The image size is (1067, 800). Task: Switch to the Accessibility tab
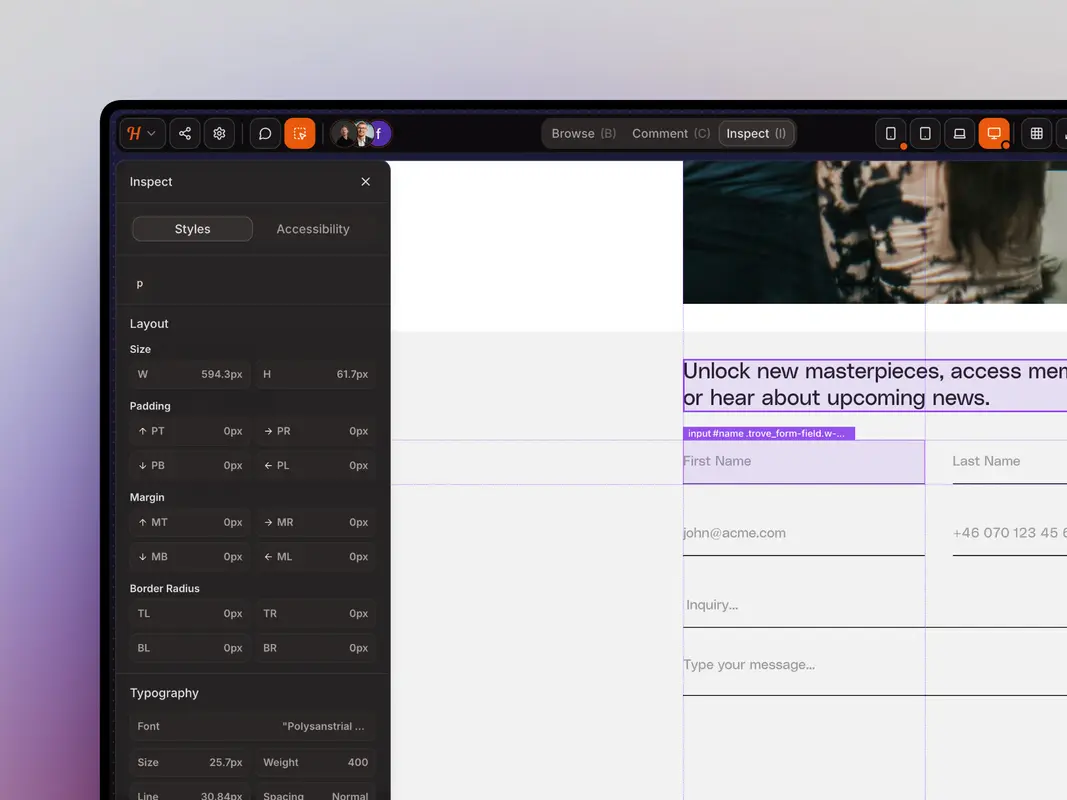point(313,229)
